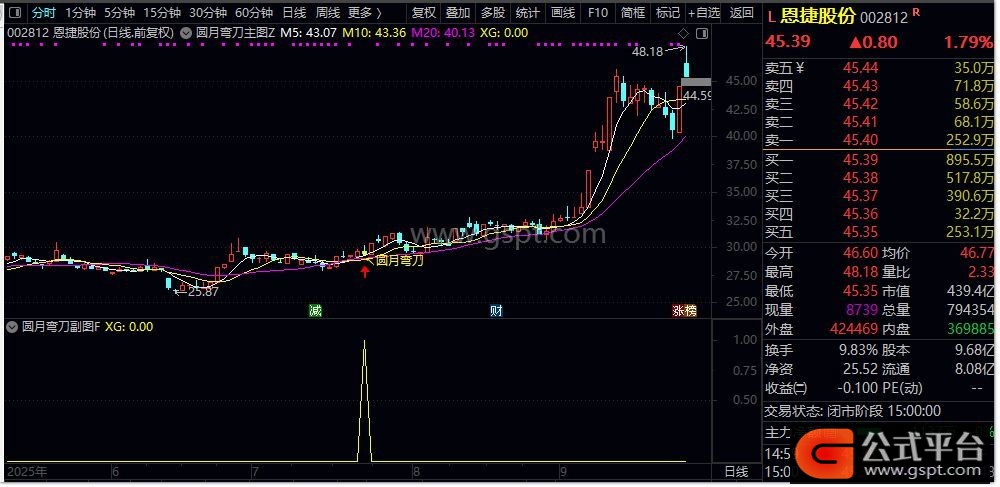Open the 统计 statistics tool

[x=527, y=12]
